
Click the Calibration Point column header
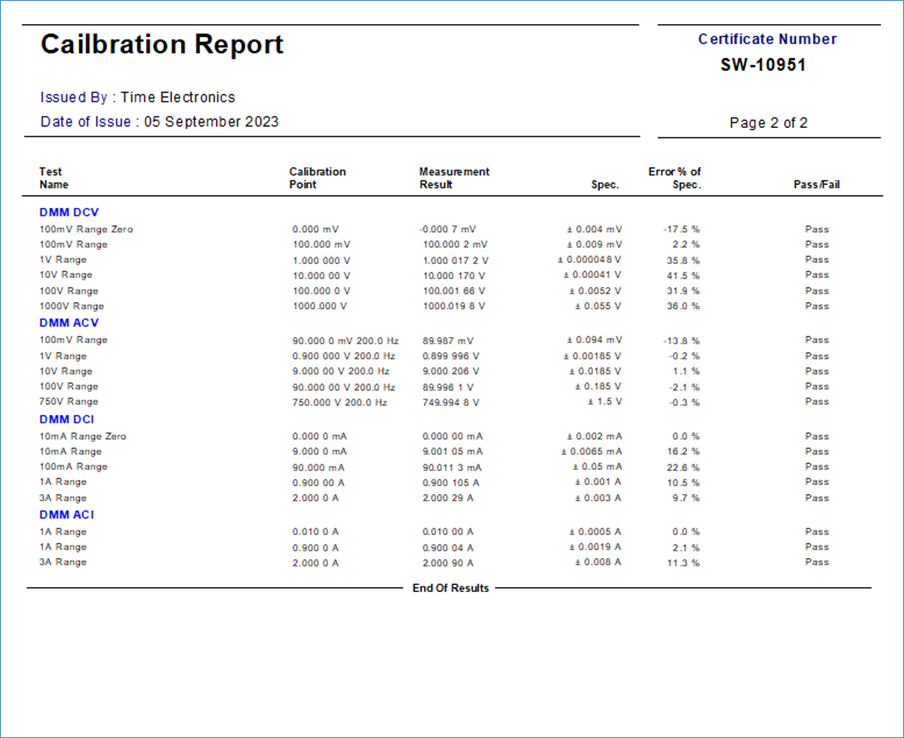pos(317,178)
